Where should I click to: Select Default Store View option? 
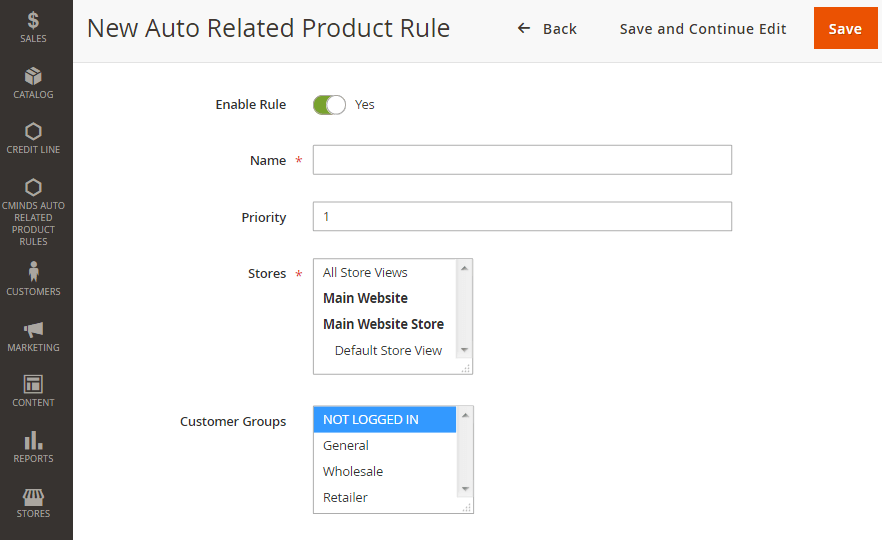coord(388,350)
